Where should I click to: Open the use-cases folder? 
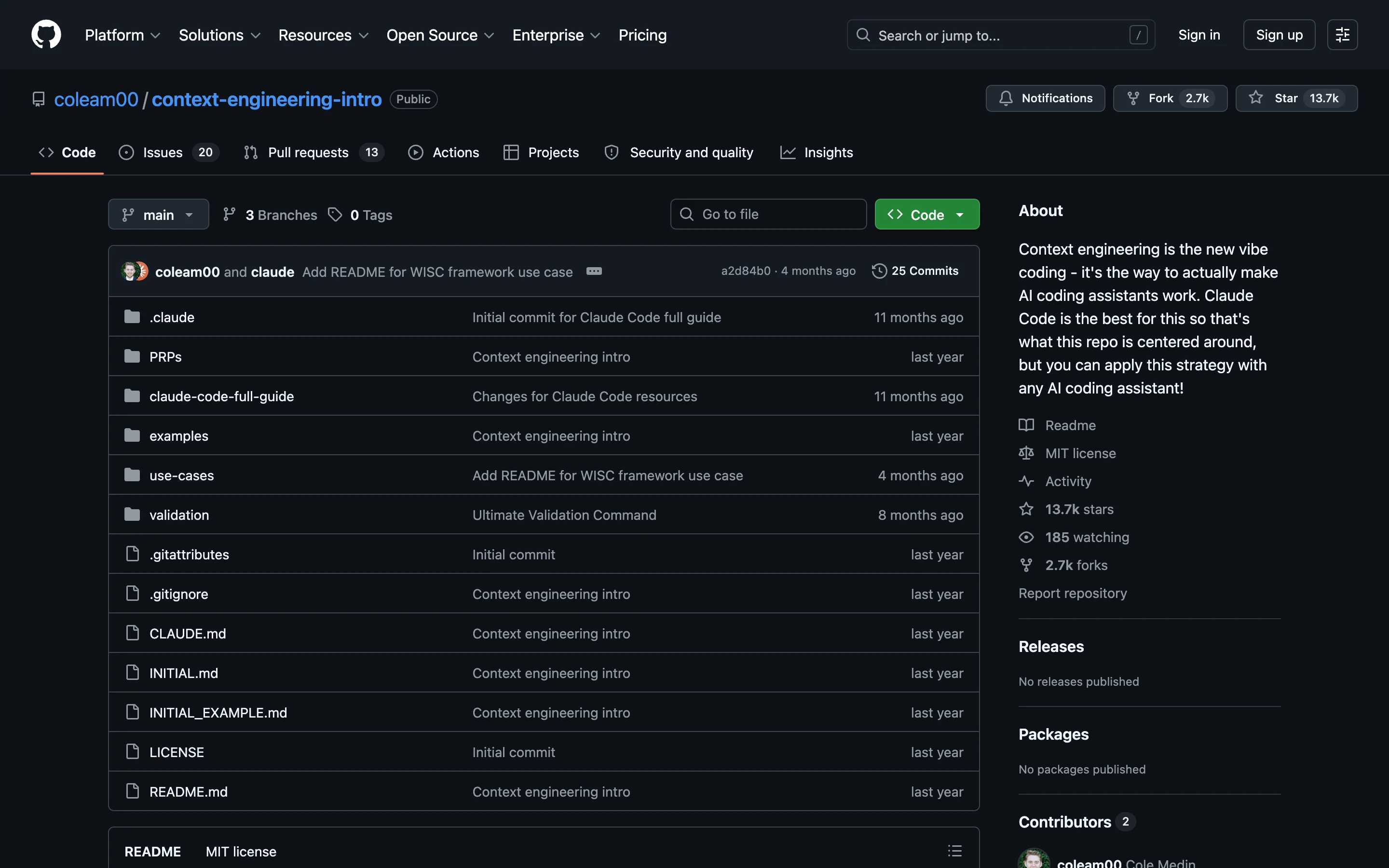[181, 475]
